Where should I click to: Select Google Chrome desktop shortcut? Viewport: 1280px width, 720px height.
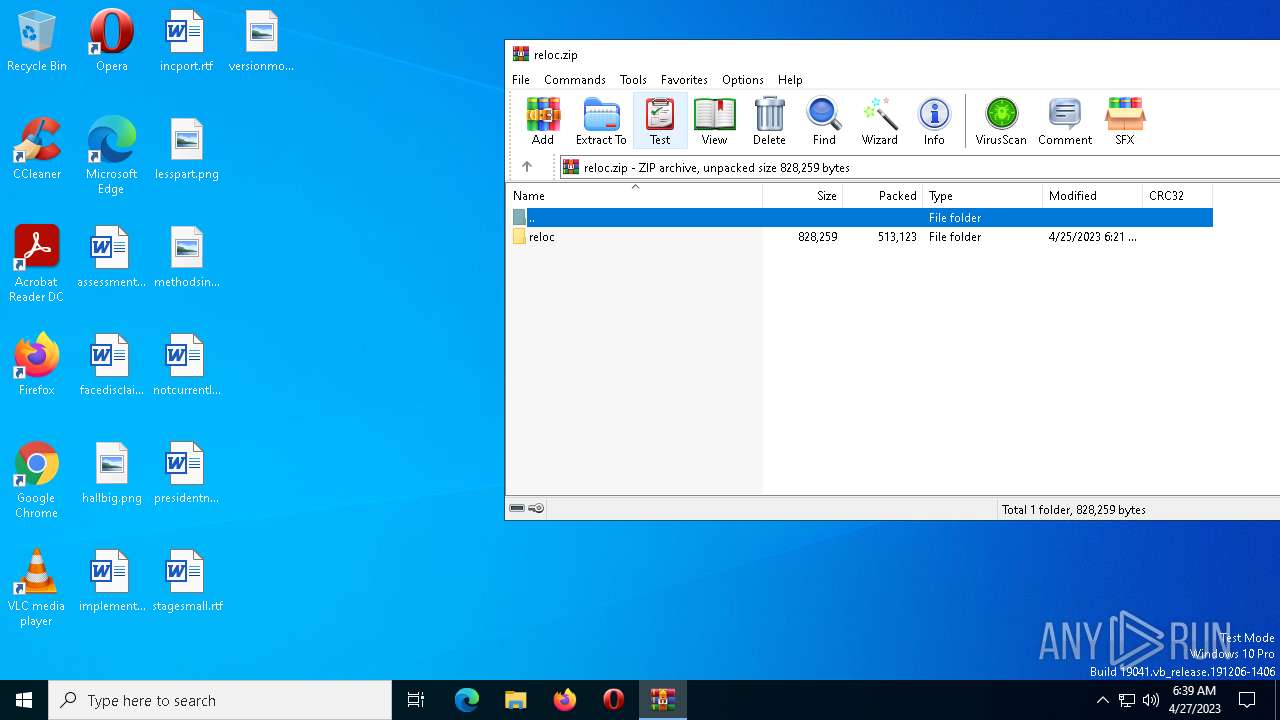(37, 481)
